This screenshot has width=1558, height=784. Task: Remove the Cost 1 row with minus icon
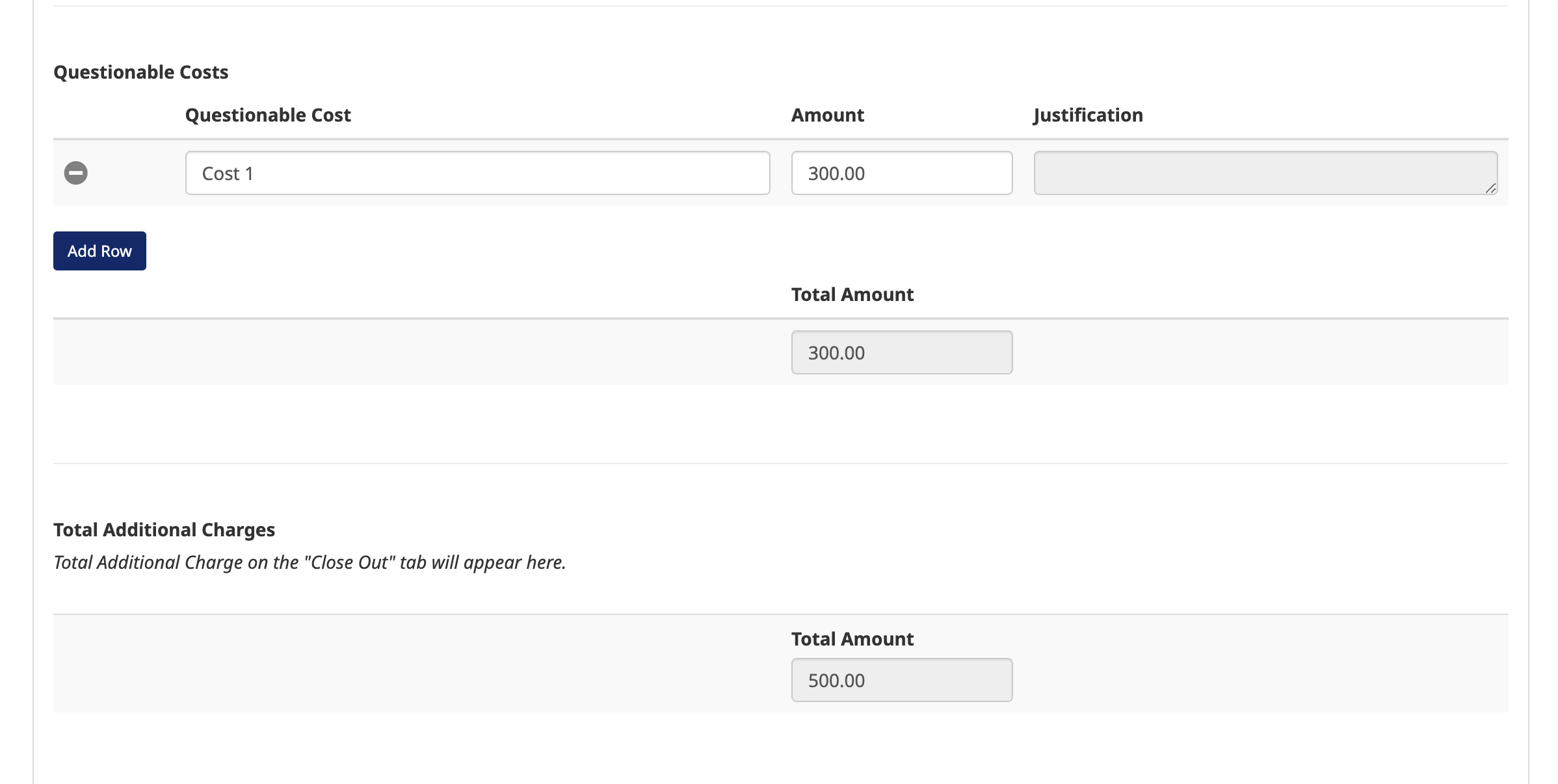click(x=76, y=173)
